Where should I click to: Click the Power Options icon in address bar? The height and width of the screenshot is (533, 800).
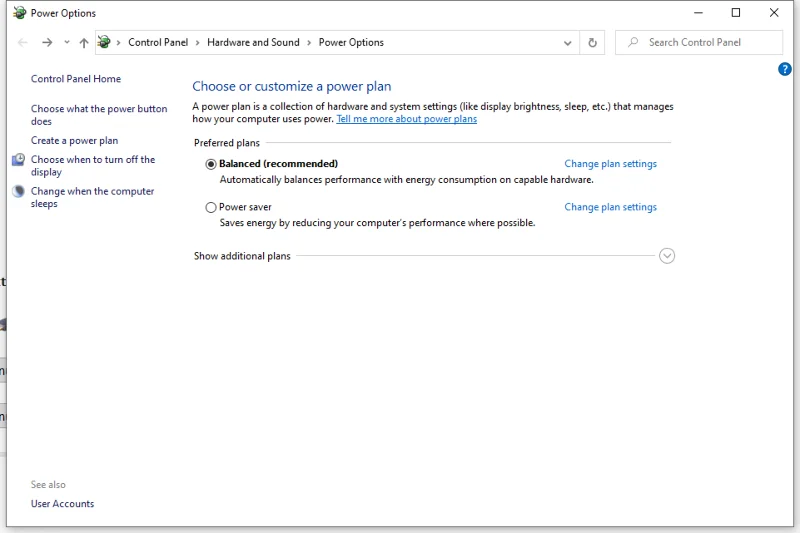104,42
